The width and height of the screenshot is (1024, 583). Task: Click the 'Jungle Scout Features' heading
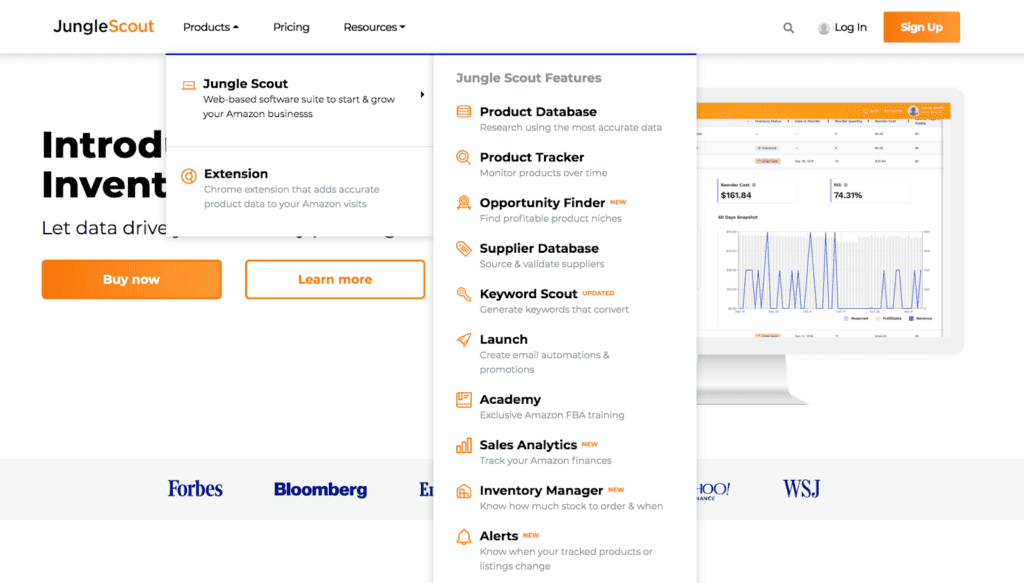tap(528, 78)
